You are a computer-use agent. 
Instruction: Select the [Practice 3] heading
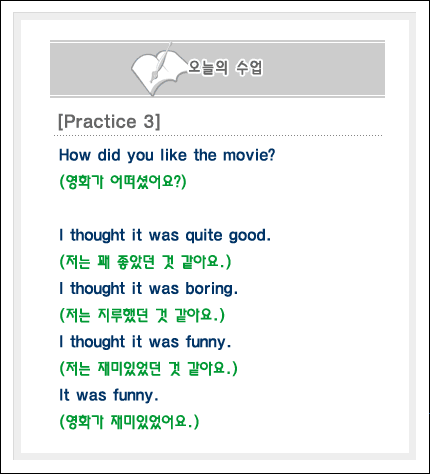(x=109, y=121)
